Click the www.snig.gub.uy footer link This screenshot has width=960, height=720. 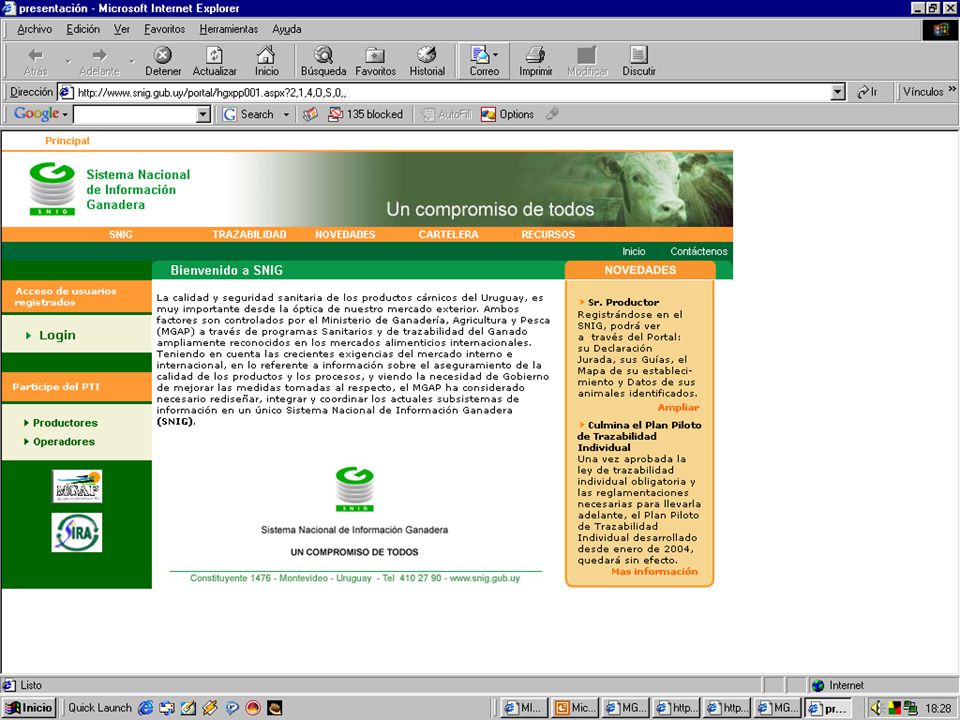coord(485,578)
